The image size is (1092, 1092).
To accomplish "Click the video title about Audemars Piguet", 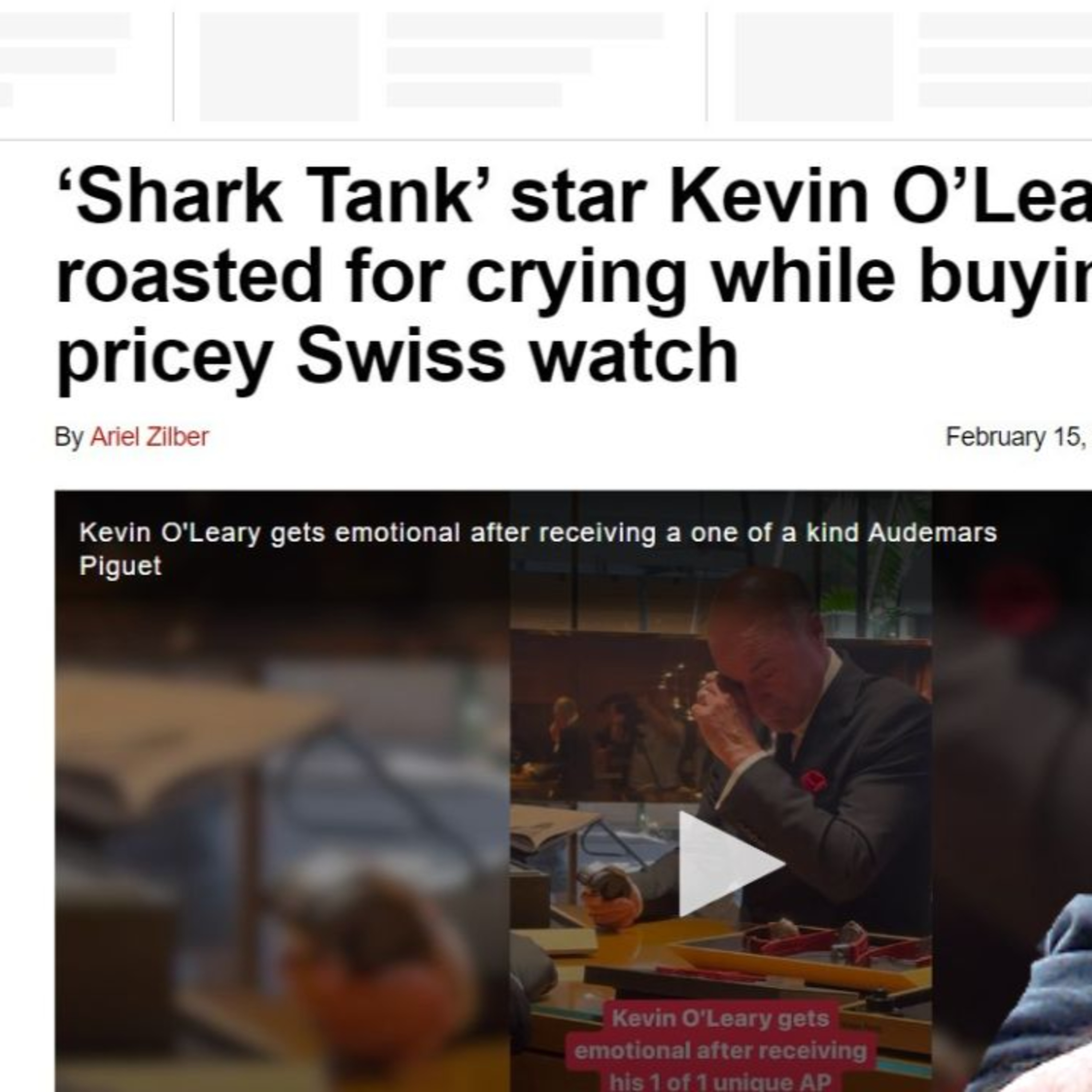I will 538,549.
